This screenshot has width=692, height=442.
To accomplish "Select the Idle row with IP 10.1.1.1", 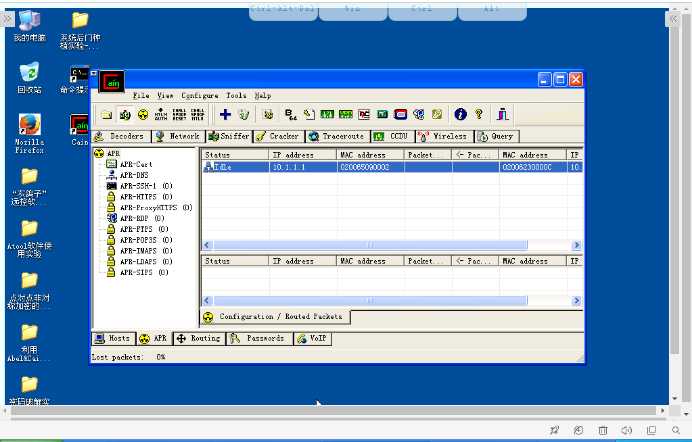I will click(392, 167).
